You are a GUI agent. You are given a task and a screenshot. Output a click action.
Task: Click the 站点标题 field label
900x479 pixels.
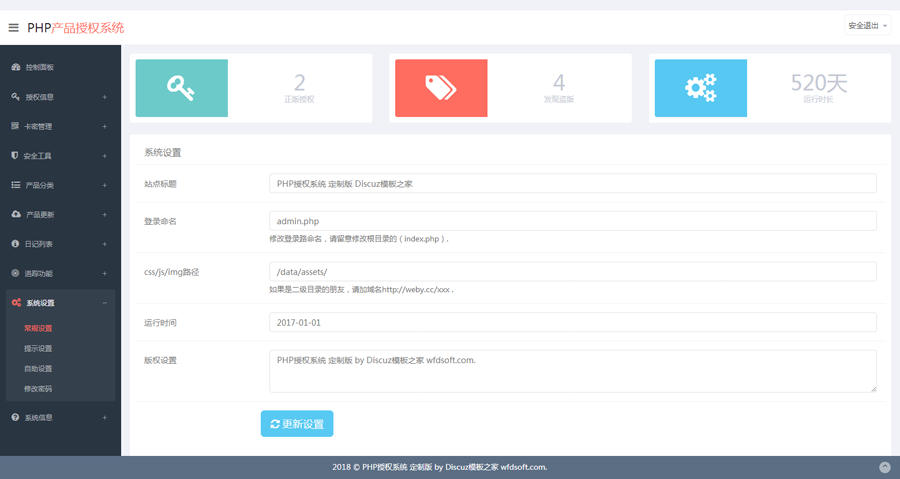click(x=160, y=184)
